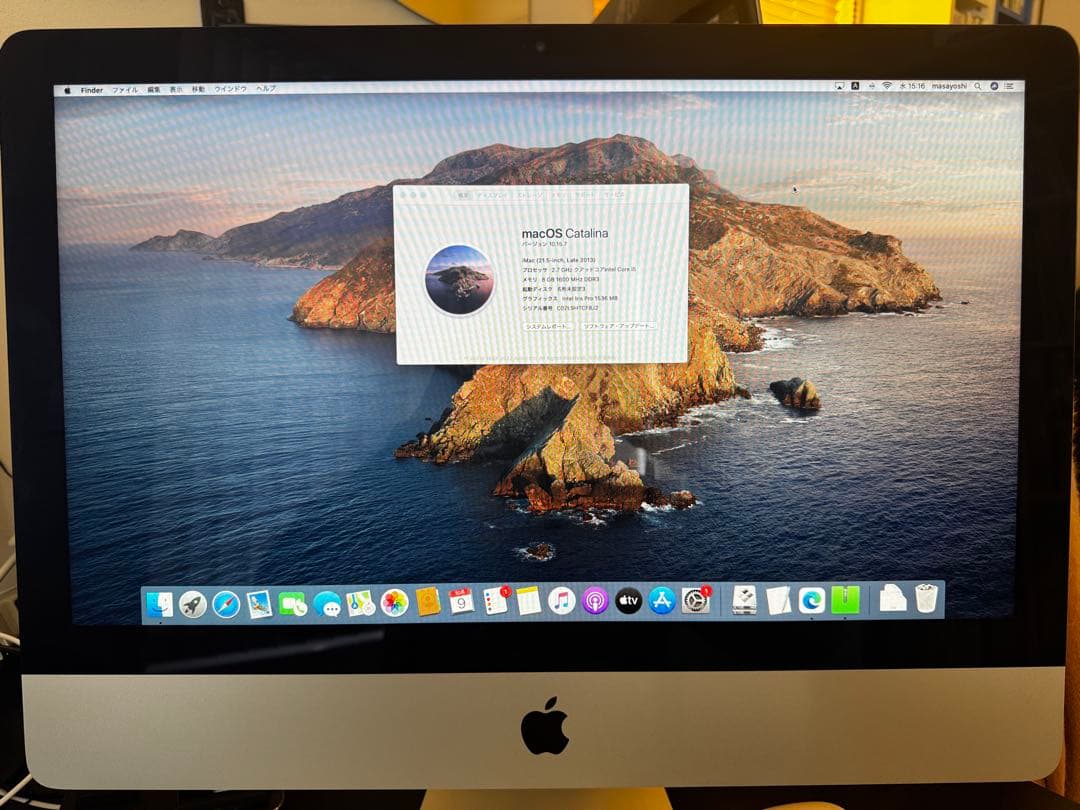The image size is (1080, 810).
Task: Click the ソフトウェア・アップデート button
Action: pos(618,327)
